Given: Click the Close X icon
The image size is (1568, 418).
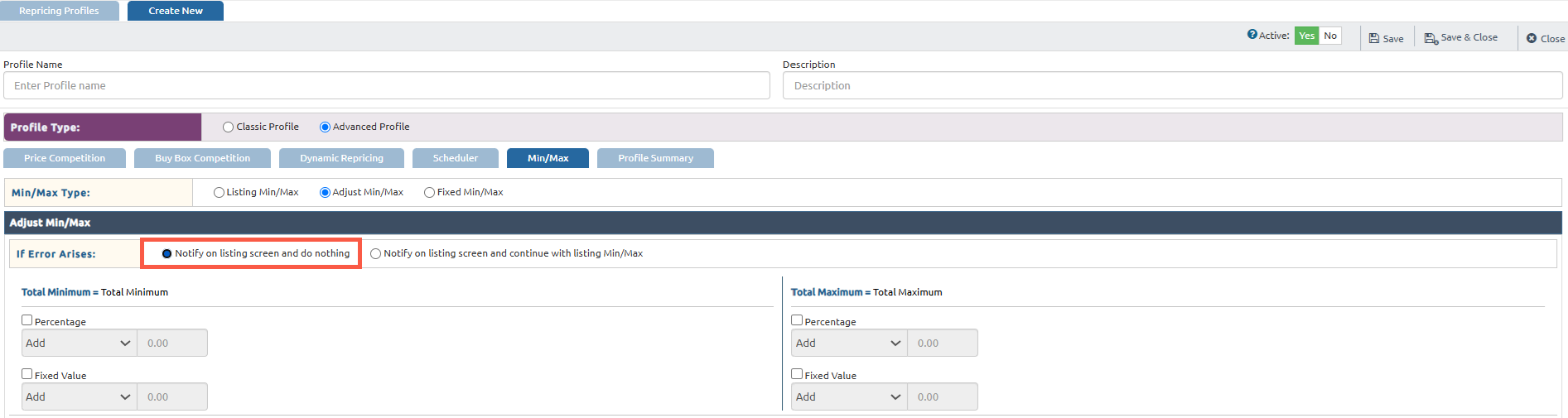Looking at the screenshot, I should point(1532,38).
